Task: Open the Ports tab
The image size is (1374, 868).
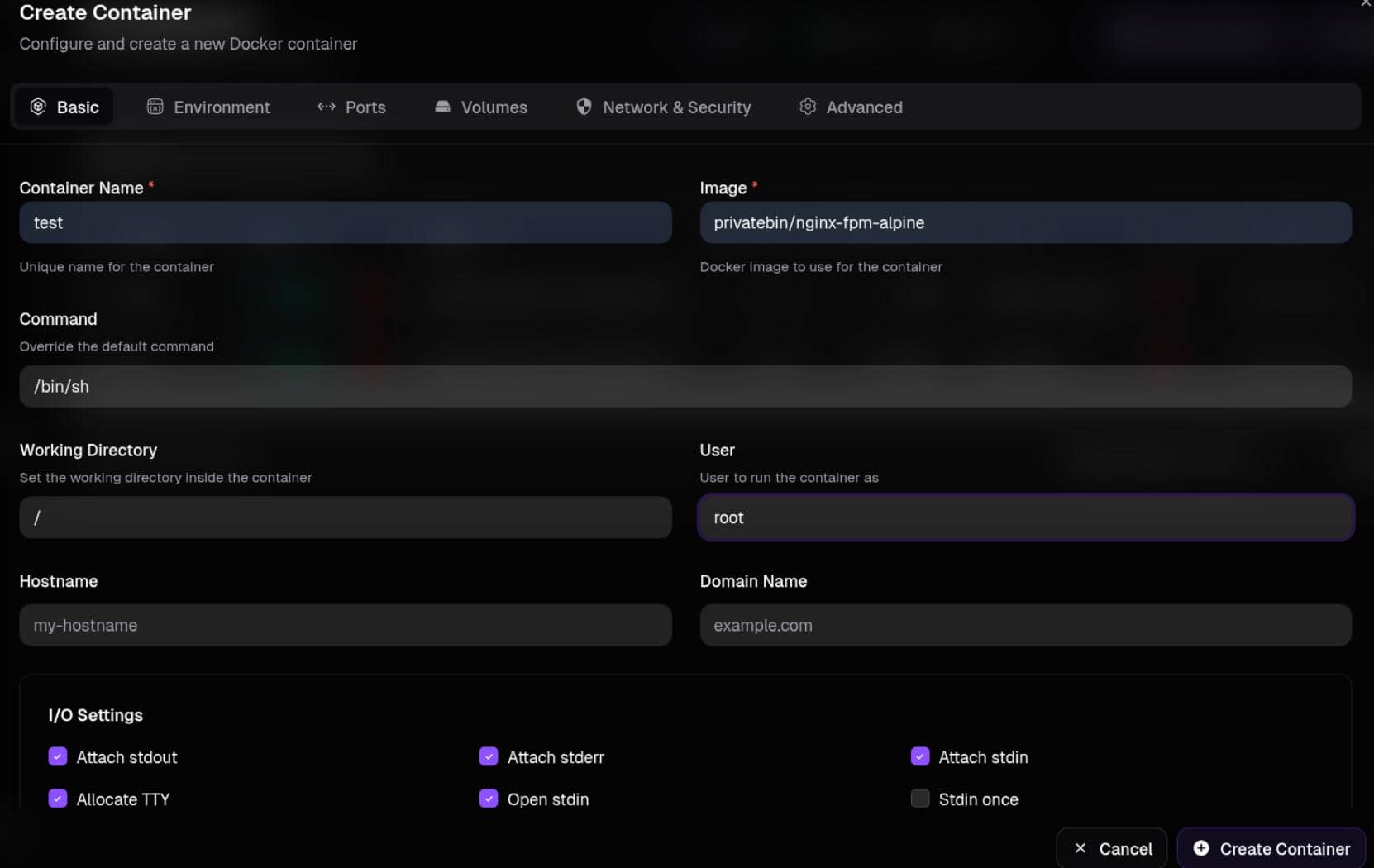Action: pyautogui.click(x=351, y=107)
